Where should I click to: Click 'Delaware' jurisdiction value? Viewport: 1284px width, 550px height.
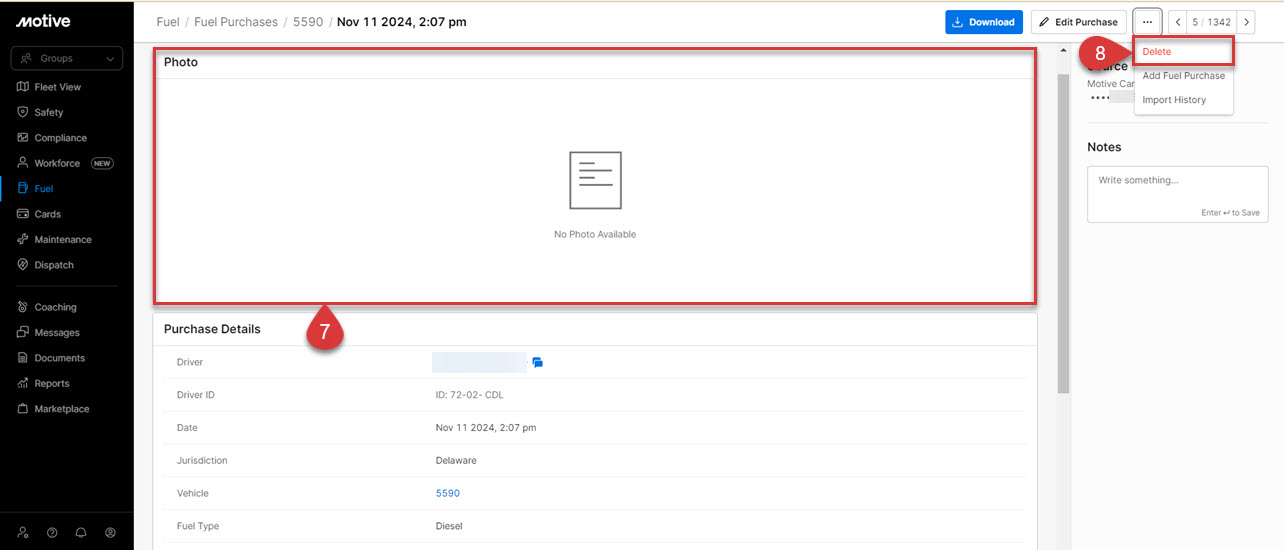click(x=456, y=460)
